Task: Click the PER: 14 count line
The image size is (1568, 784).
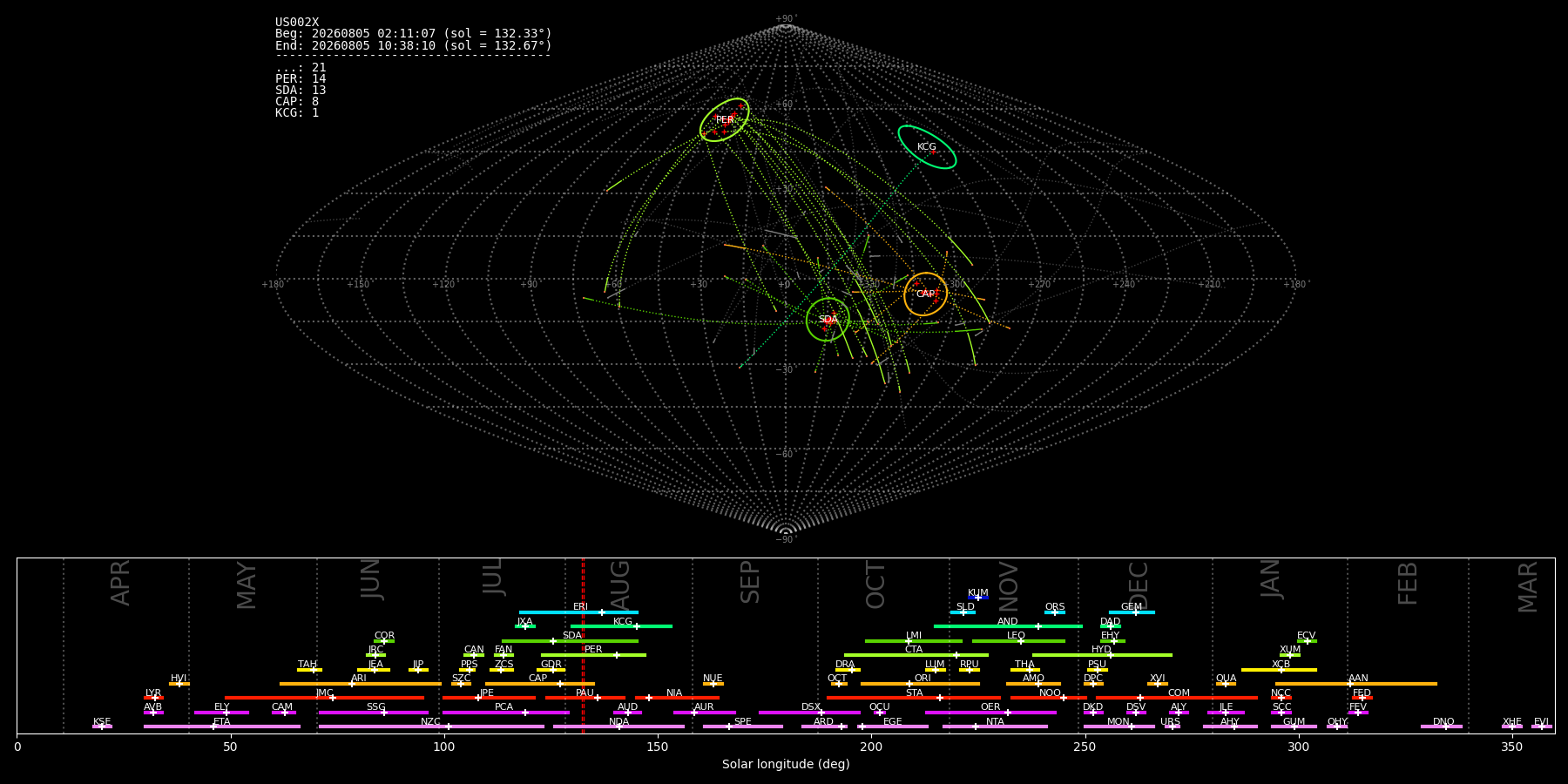Action: pyautogui.click(x=301, y=79)
